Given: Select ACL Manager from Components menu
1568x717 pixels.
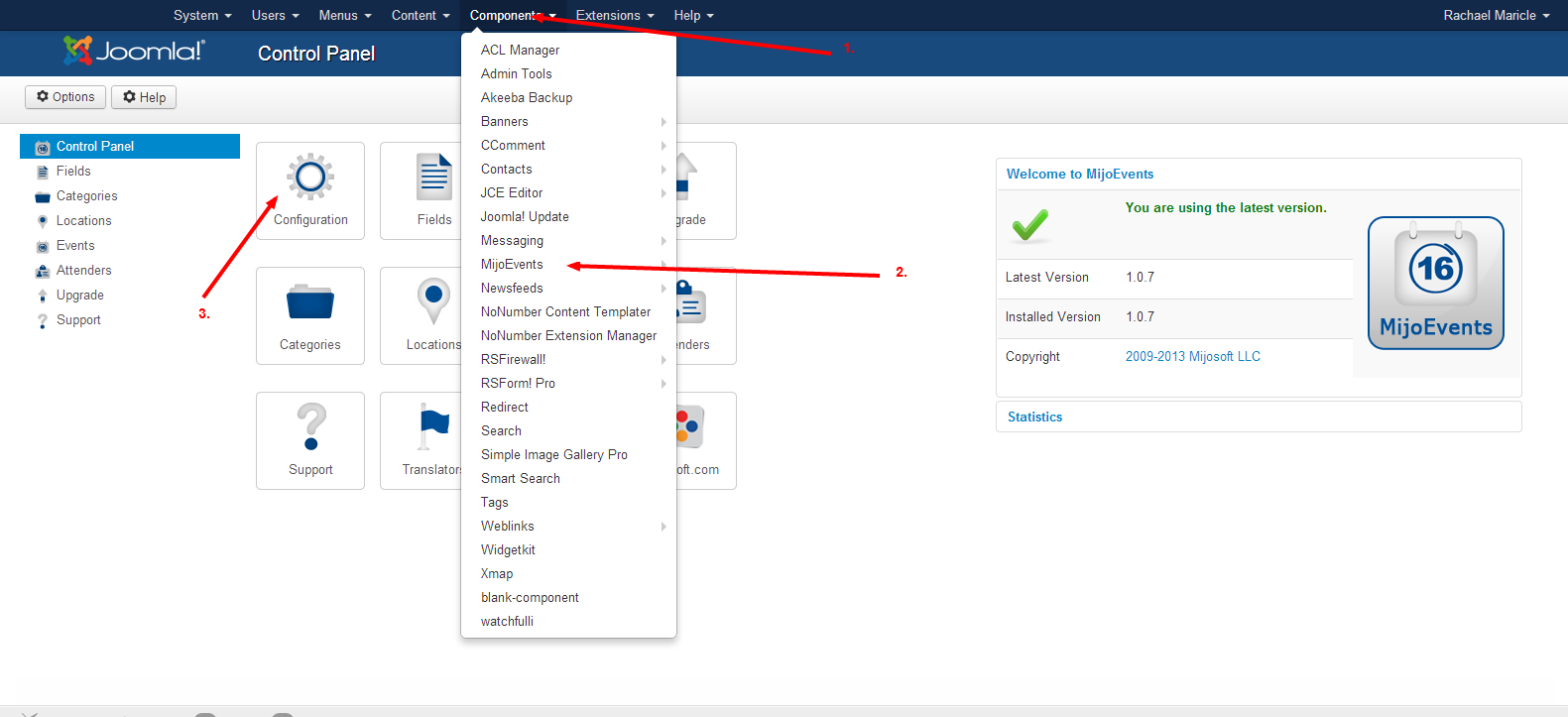Looking at the screenshot, I should pyautogui.click(x=568, y=51).
